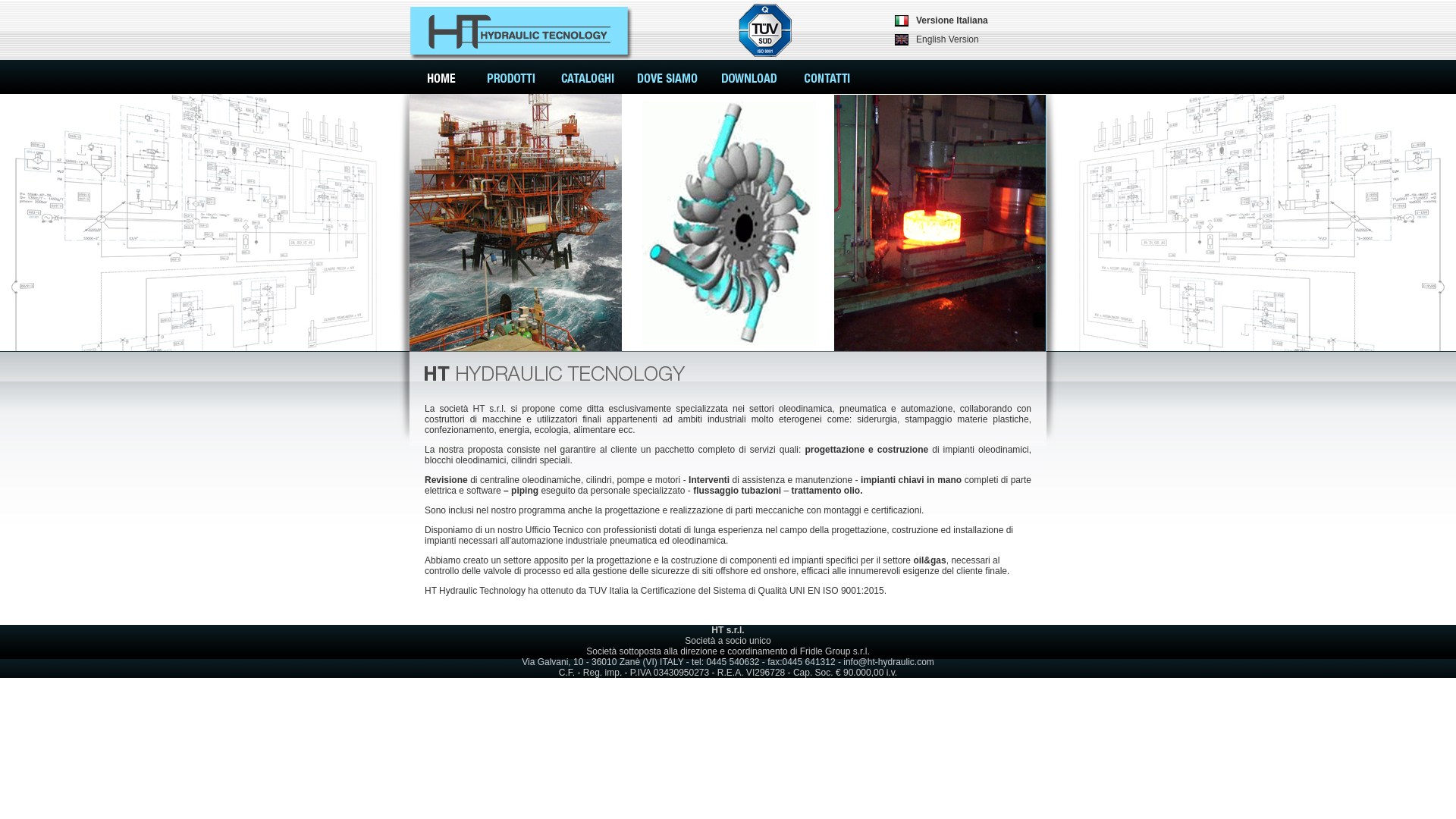Click the left hydraulic schematic background

197,222
